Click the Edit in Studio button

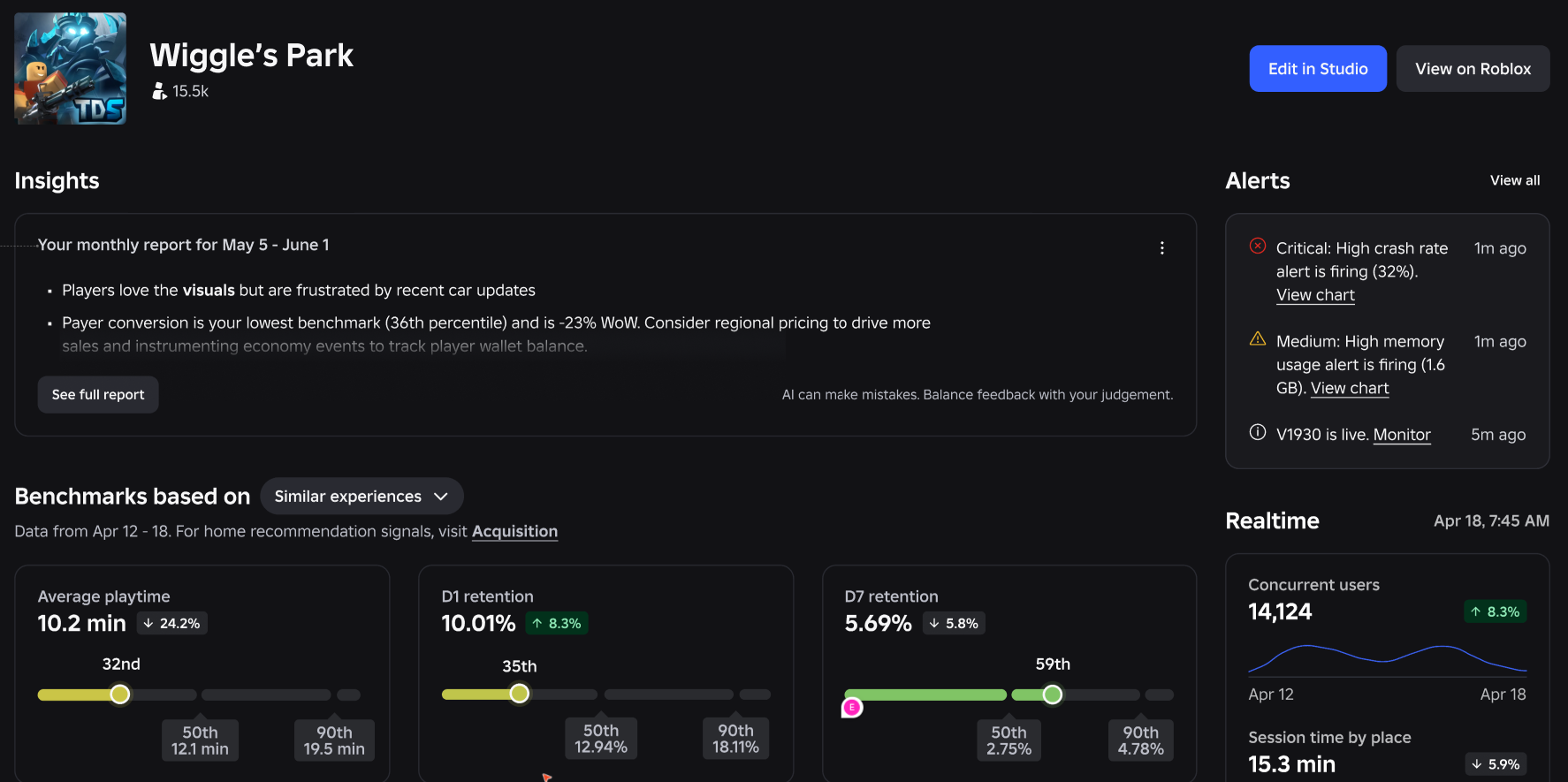tap(1318, 69)
